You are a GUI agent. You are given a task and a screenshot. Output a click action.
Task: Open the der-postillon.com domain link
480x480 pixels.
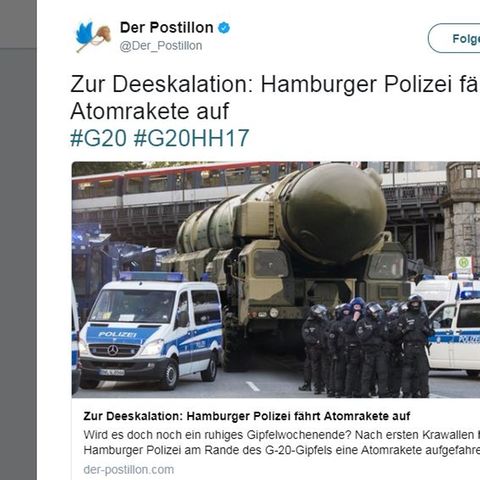(x=129, y=469)
